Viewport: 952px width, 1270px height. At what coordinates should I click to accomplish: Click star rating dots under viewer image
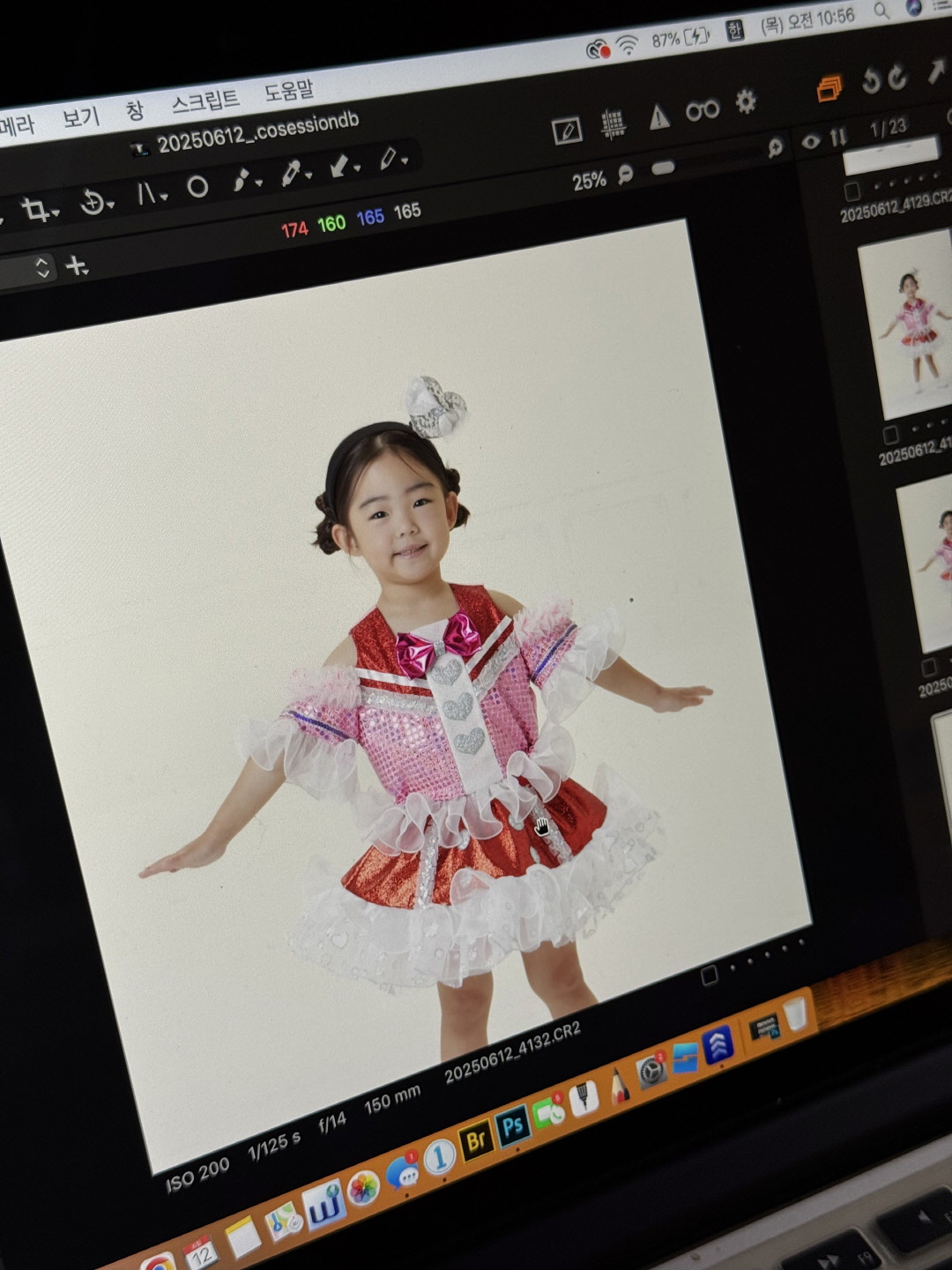click(x=765, y=956)
